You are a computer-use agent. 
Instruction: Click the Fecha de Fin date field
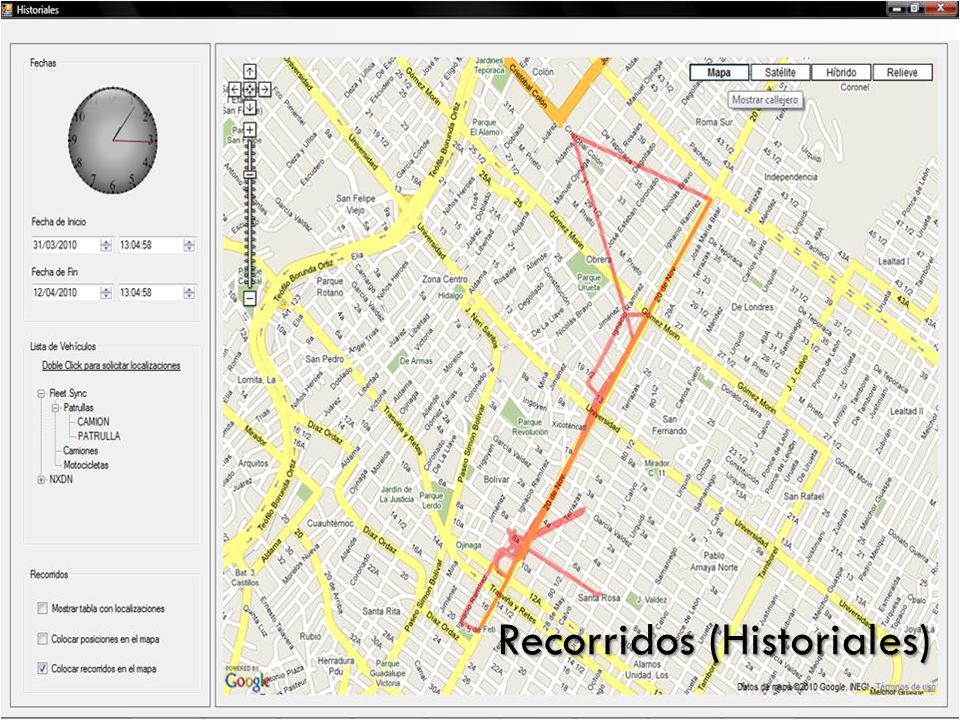click(65, 293)
